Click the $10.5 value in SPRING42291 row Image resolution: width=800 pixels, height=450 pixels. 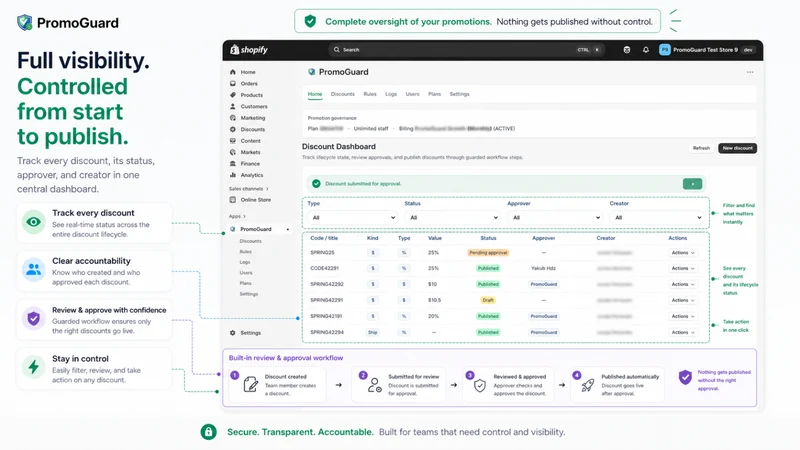pyautogui.click(x=434, y=300)
